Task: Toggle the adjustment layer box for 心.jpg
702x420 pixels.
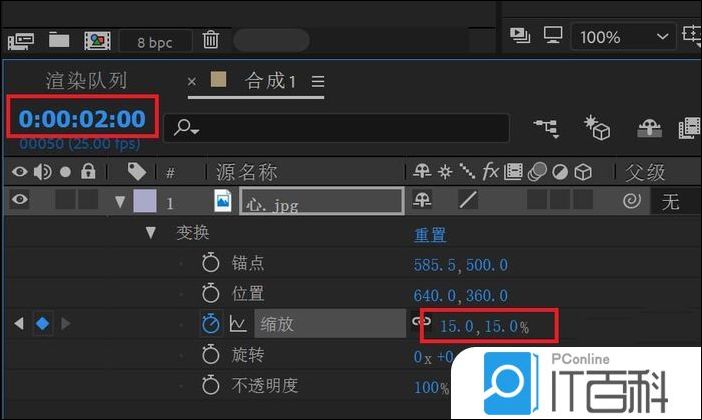Action: tap(560, 200)
